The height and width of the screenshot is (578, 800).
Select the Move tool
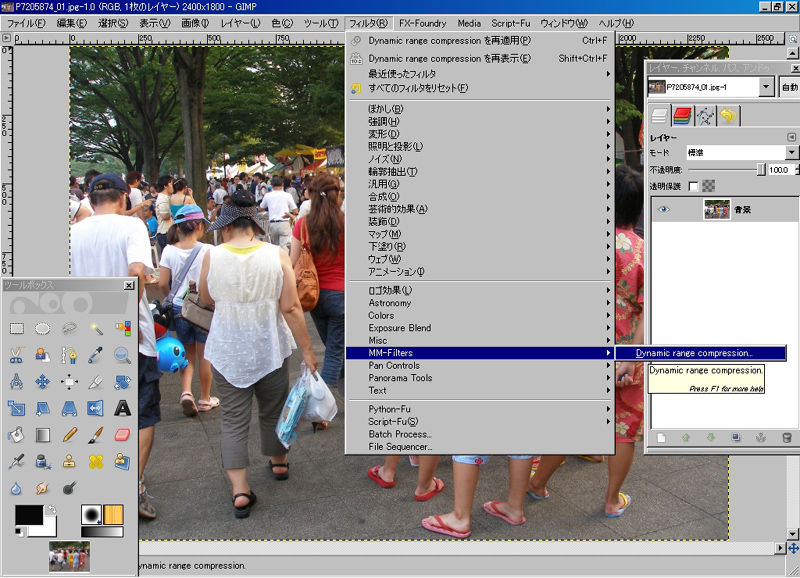click(43, 382)
